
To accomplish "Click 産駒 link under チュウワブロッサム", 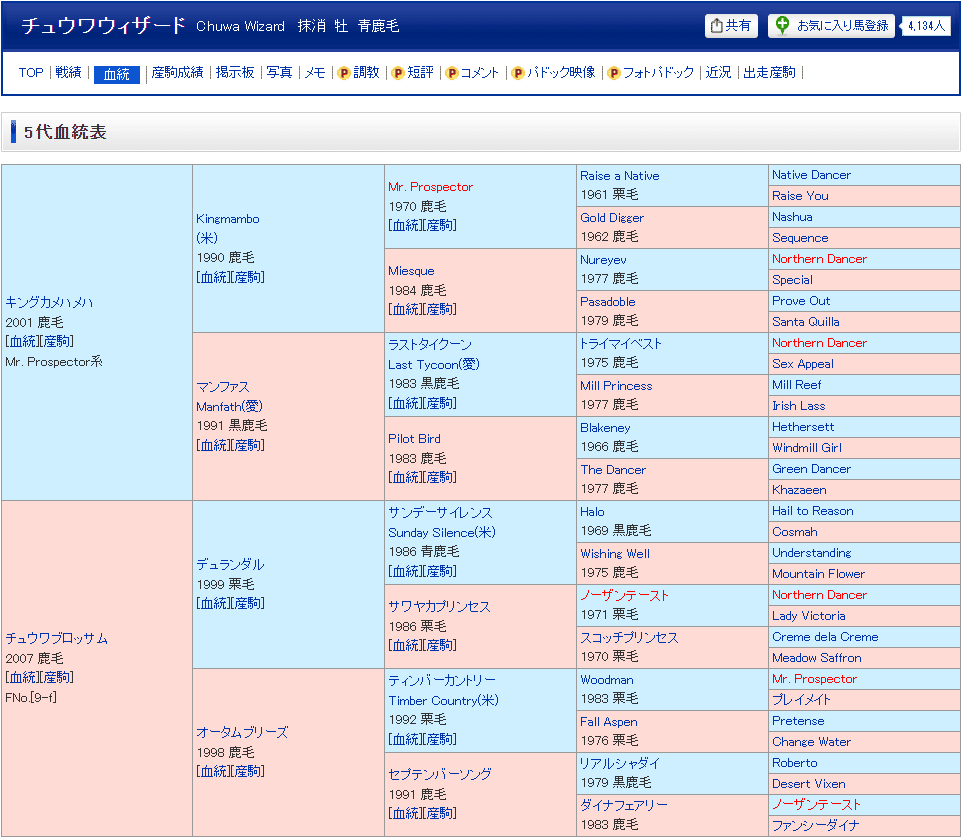I will tap(56, 677).
